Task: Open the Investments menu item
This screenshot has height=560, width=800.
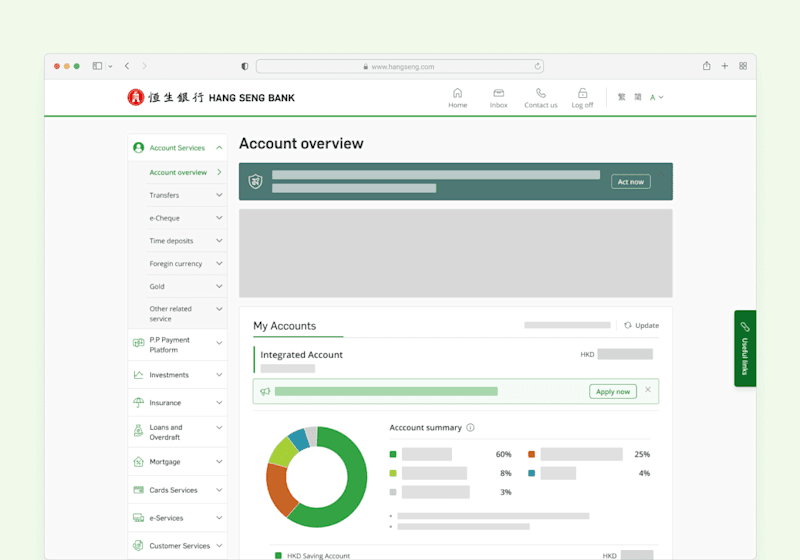Action: pyautogui.click(x=177, y=375)
